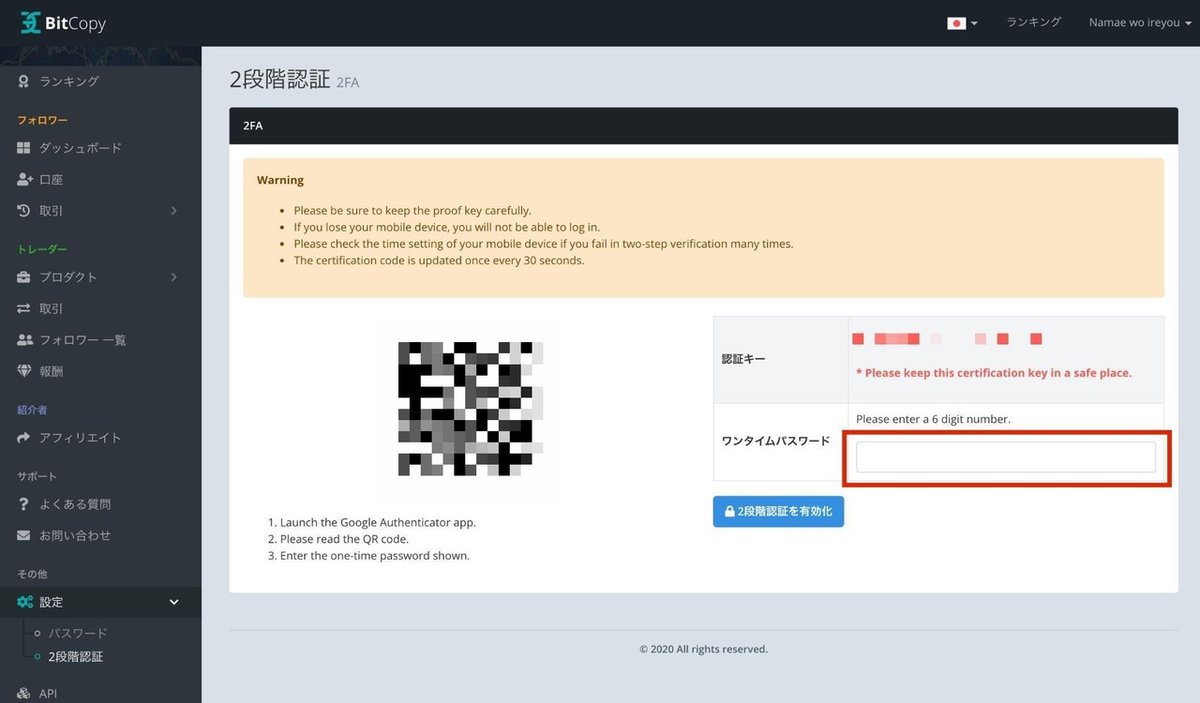The height and width of the screenshot is (703, 1200).
Task: Click 'Please read the QR code.' step
Action: pos(344,539)
